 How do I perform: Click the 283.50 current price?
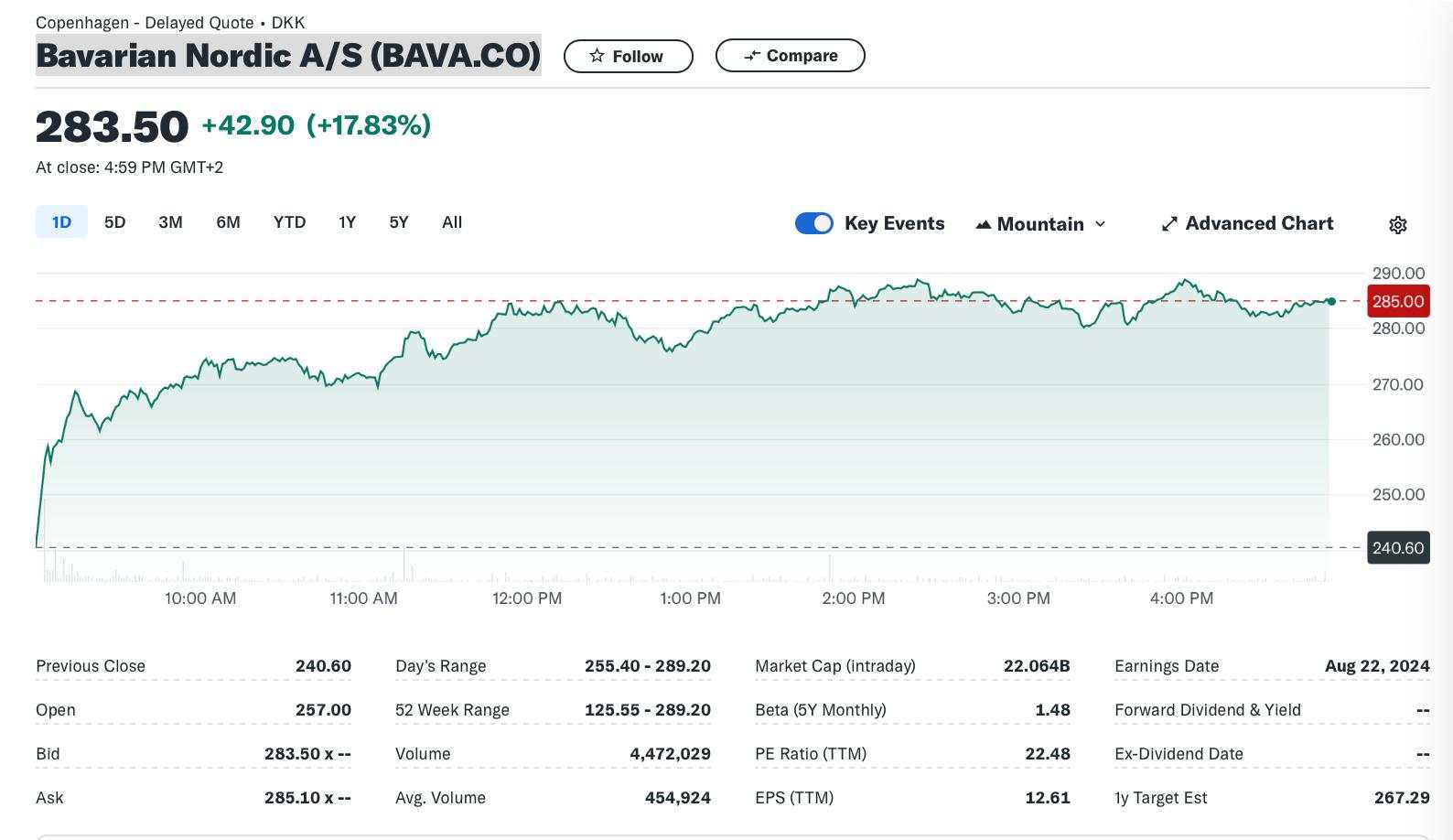[x=112, y=126]
